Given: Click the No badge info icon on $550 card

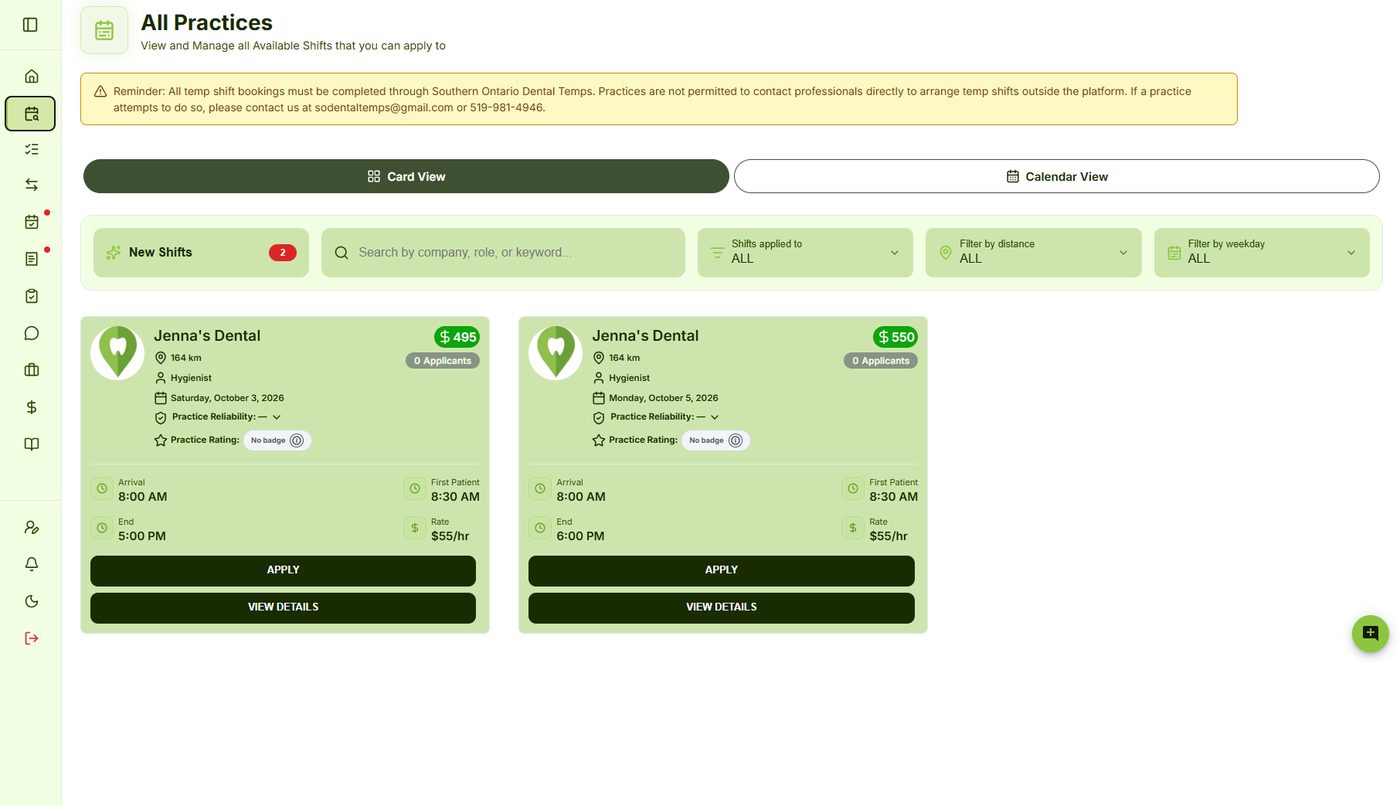Looking at the screenshot, I should (x=735, y=440).
